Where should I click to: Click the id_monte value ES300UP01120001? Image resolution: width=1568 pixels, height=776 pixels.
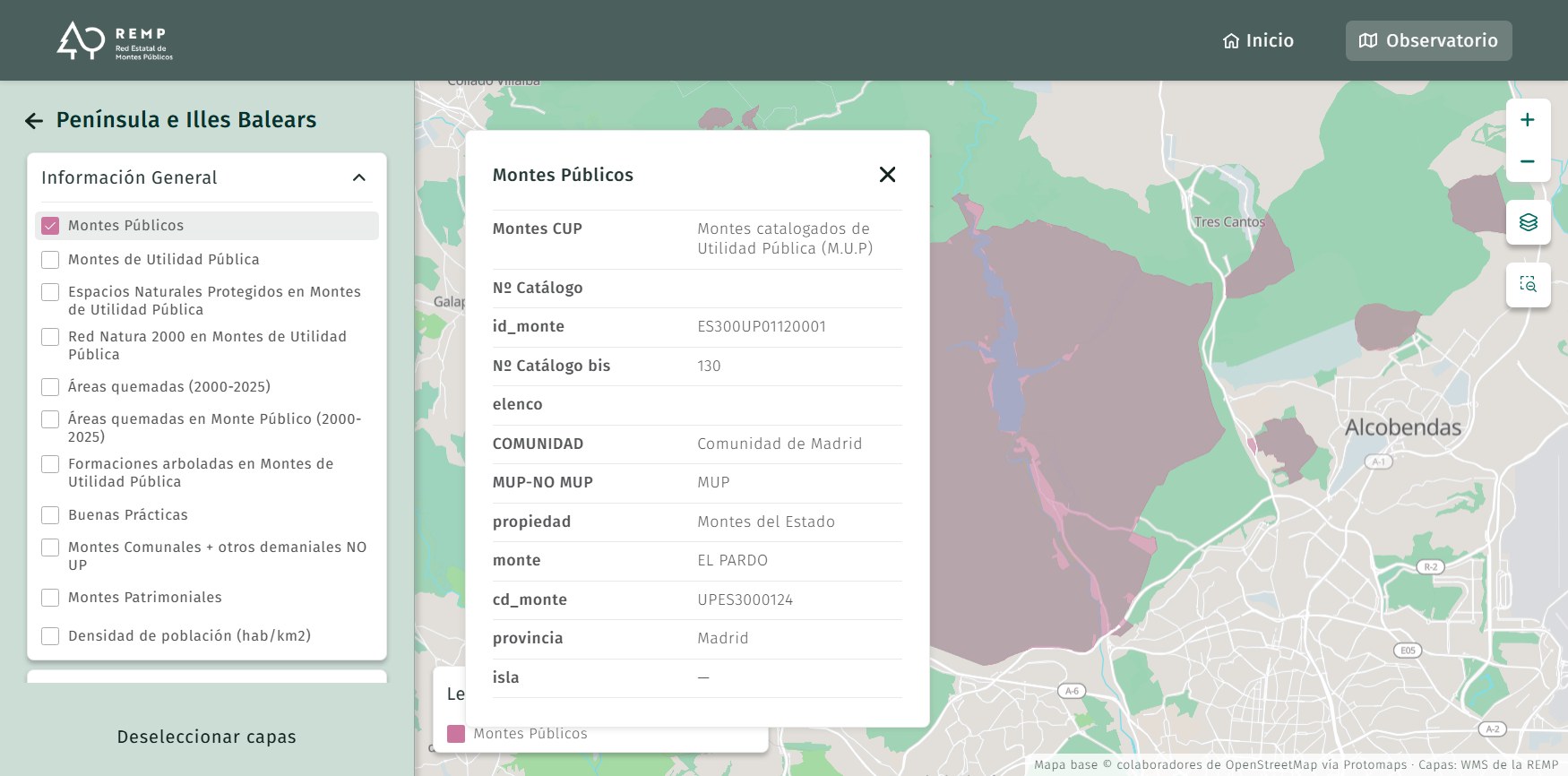762,327
